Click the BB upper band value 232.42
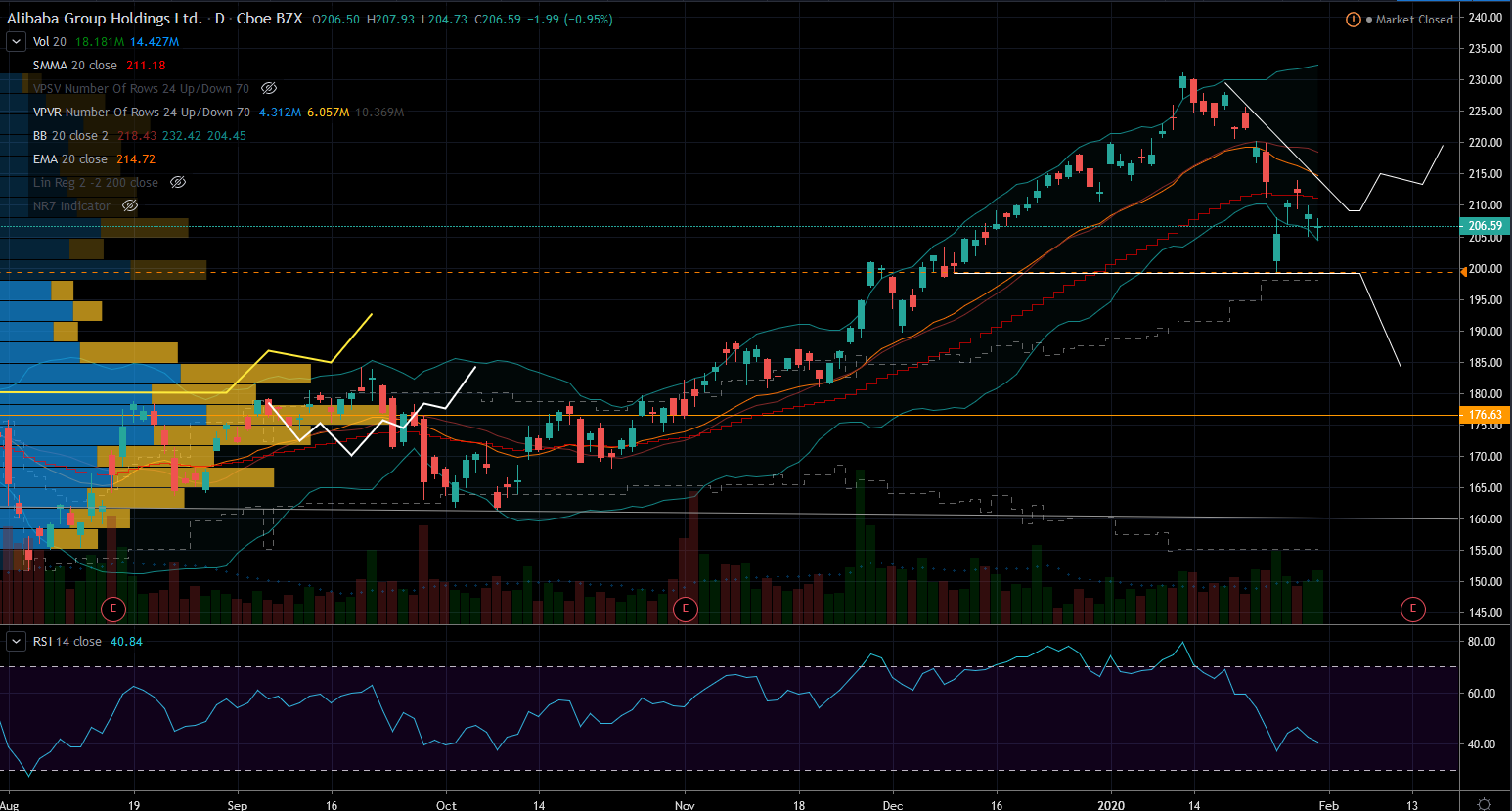The width and height of the screenshot is (1512, 811). click(x=182, y=136)
